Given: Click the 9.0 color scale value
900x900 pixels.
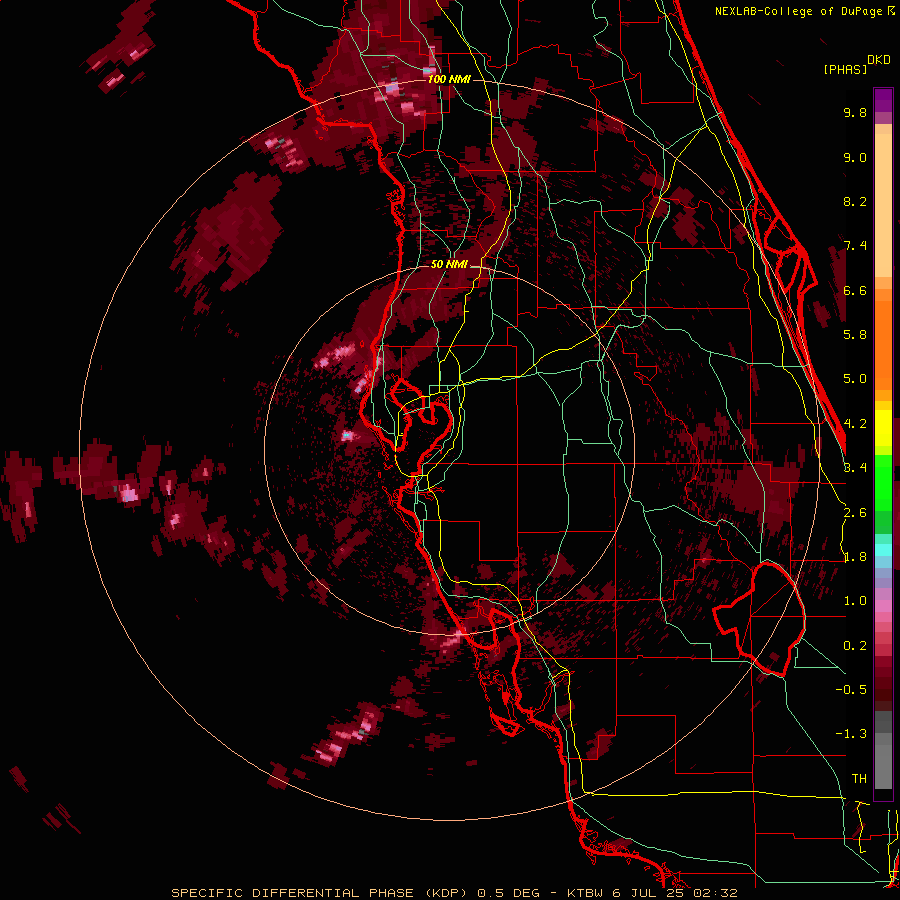Looking at the screenshot, I should pos(855,157).
